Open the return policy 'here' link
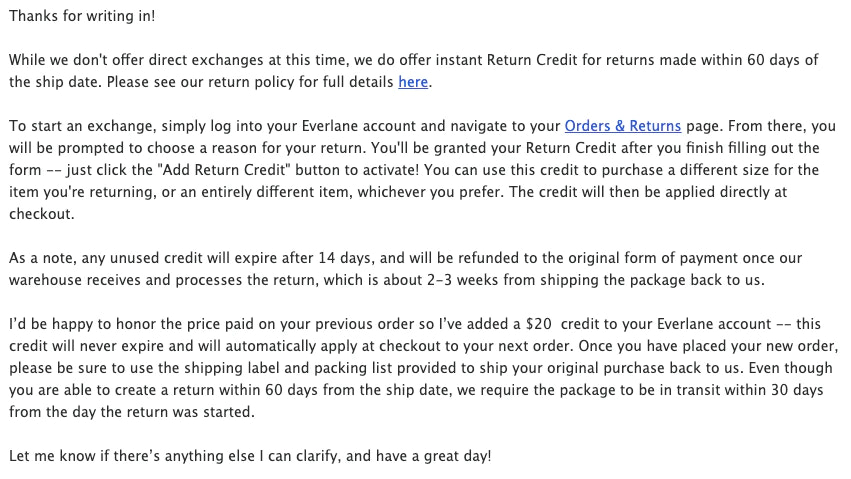The height and width of the screenshot is (479, 851). (413, 82)
